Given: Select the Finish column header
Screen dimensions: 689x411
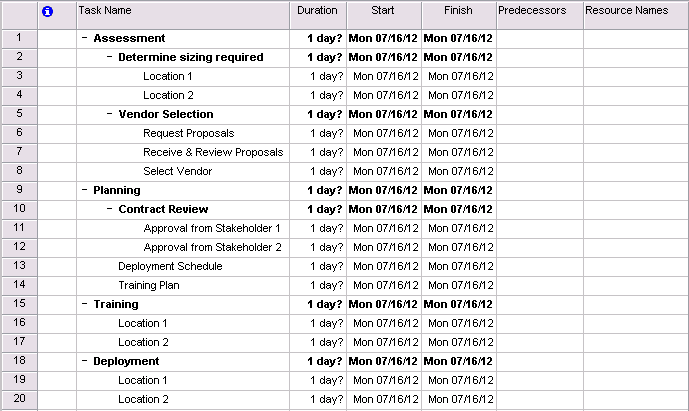Looking at the screenshot, I should click(458, 11).
